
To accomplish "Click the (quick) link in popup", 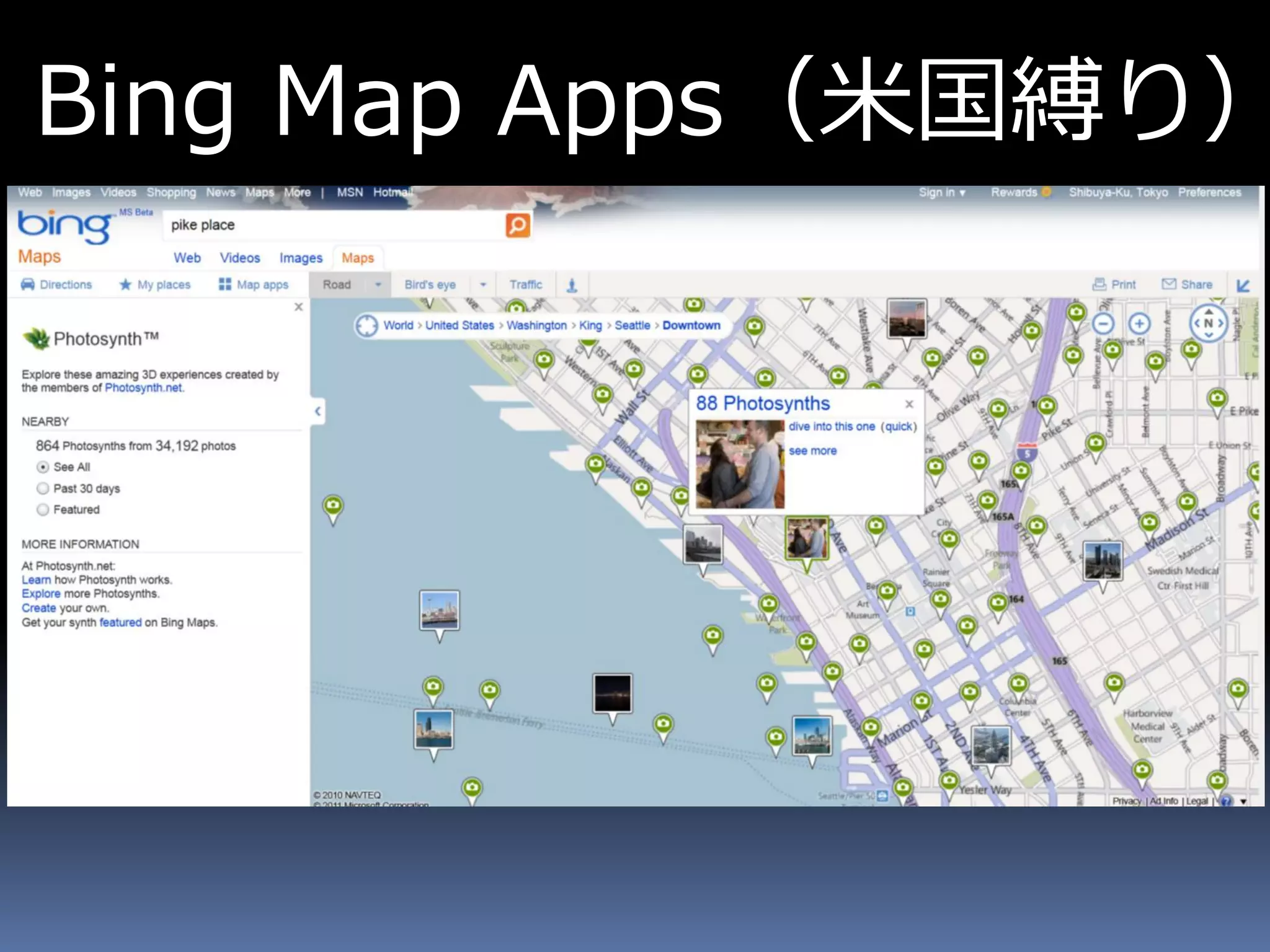I will click(x=899, y=426).
